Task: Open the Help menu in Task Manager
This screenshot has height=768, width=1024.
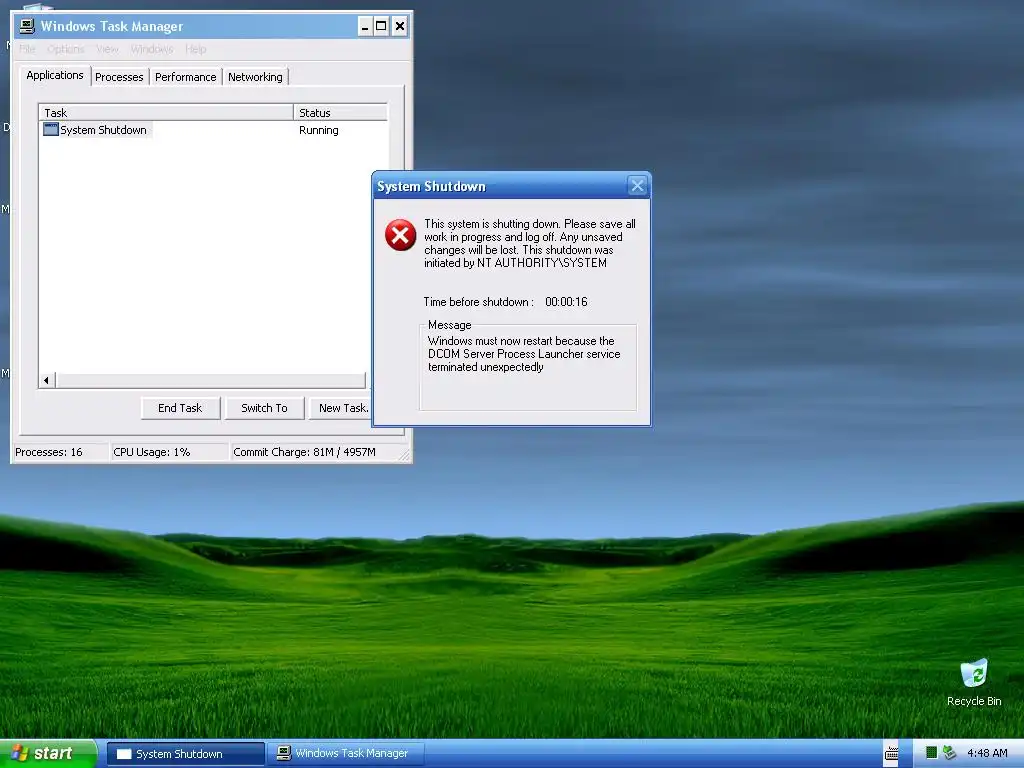Action: click(195, 49)
